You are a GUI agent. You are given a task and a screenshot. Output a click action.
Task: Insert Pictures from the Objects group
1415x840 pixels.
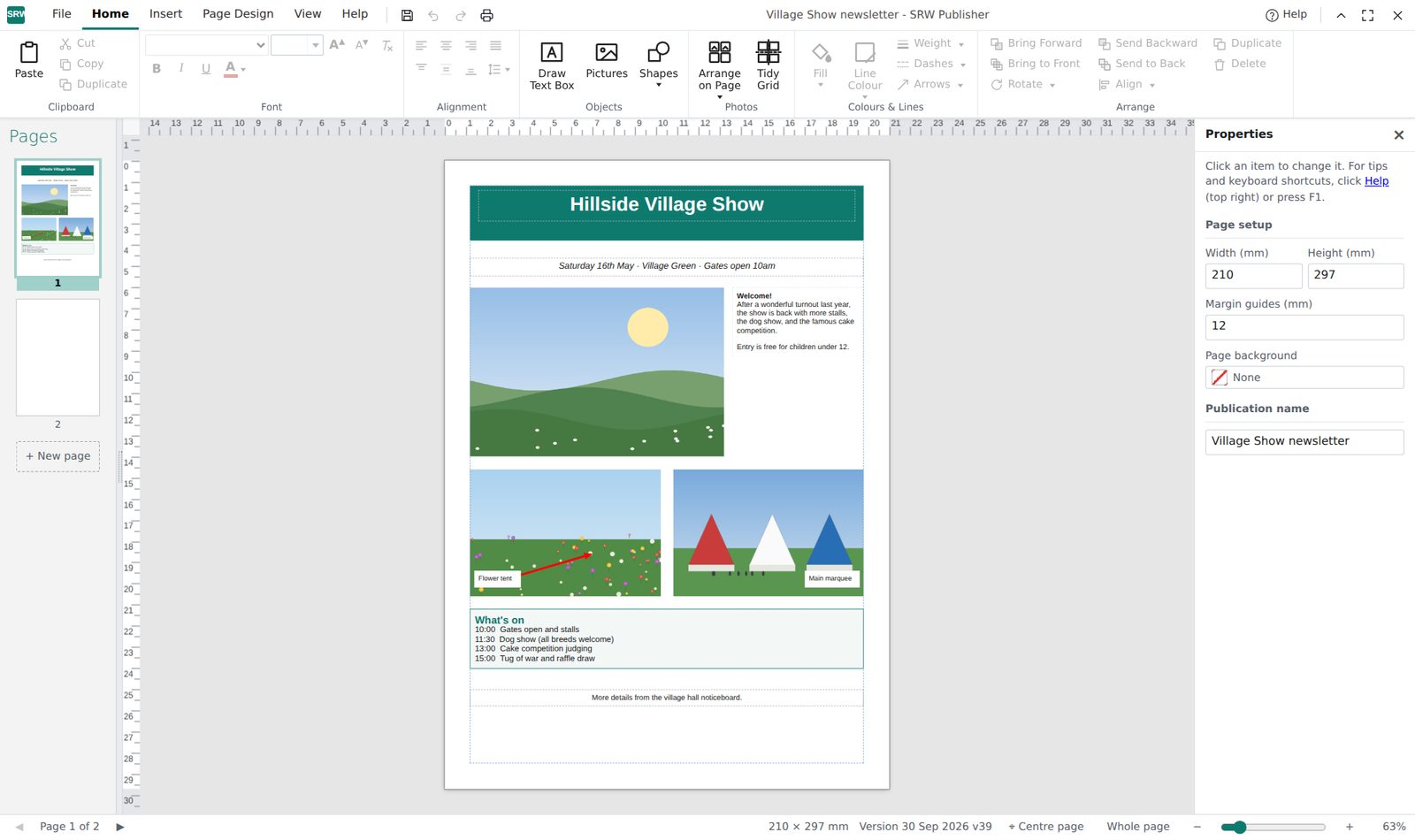click(x=607, y=60)
